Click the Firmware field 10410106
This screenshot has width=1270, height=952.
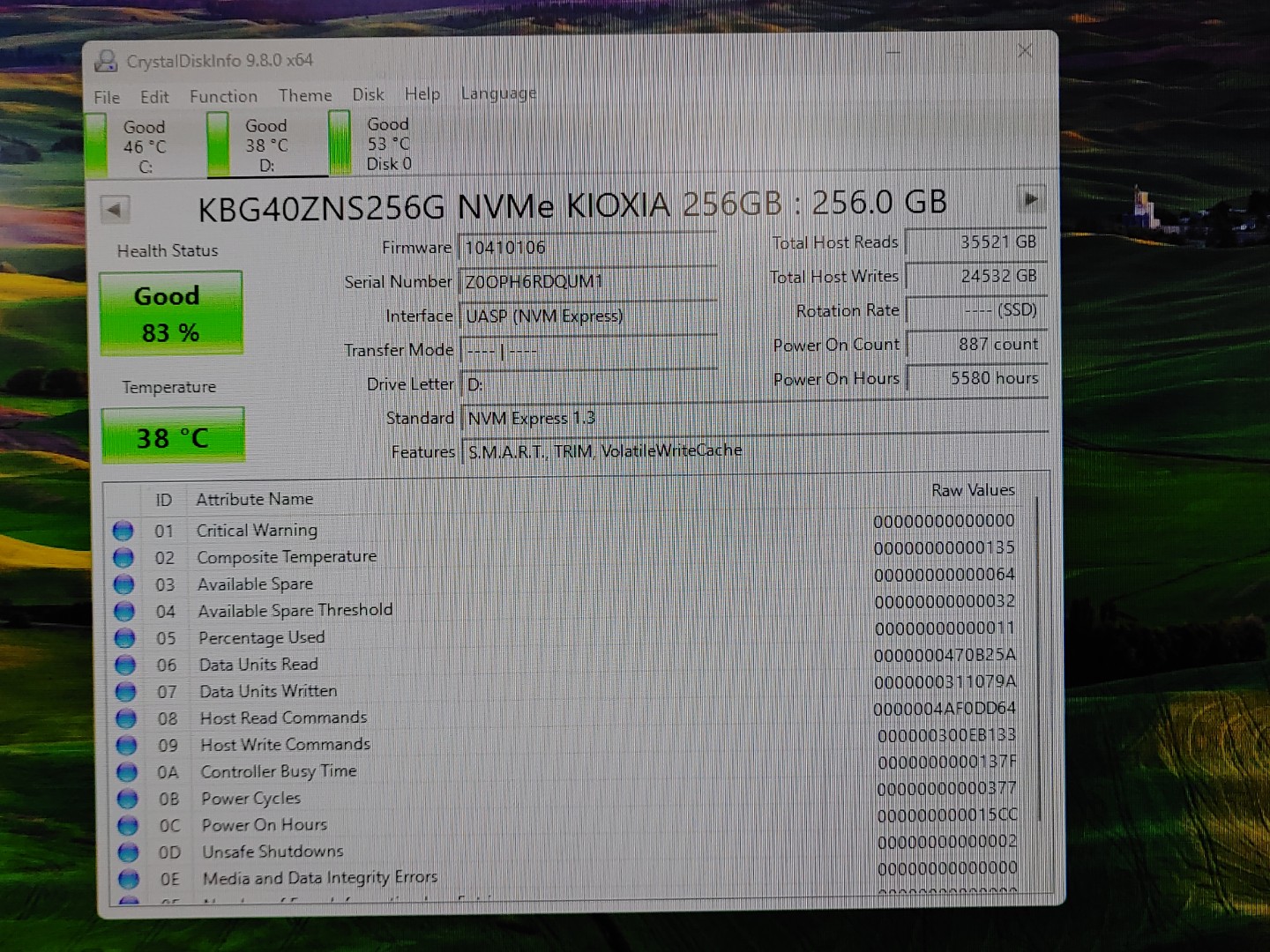[x=587, y=248]
